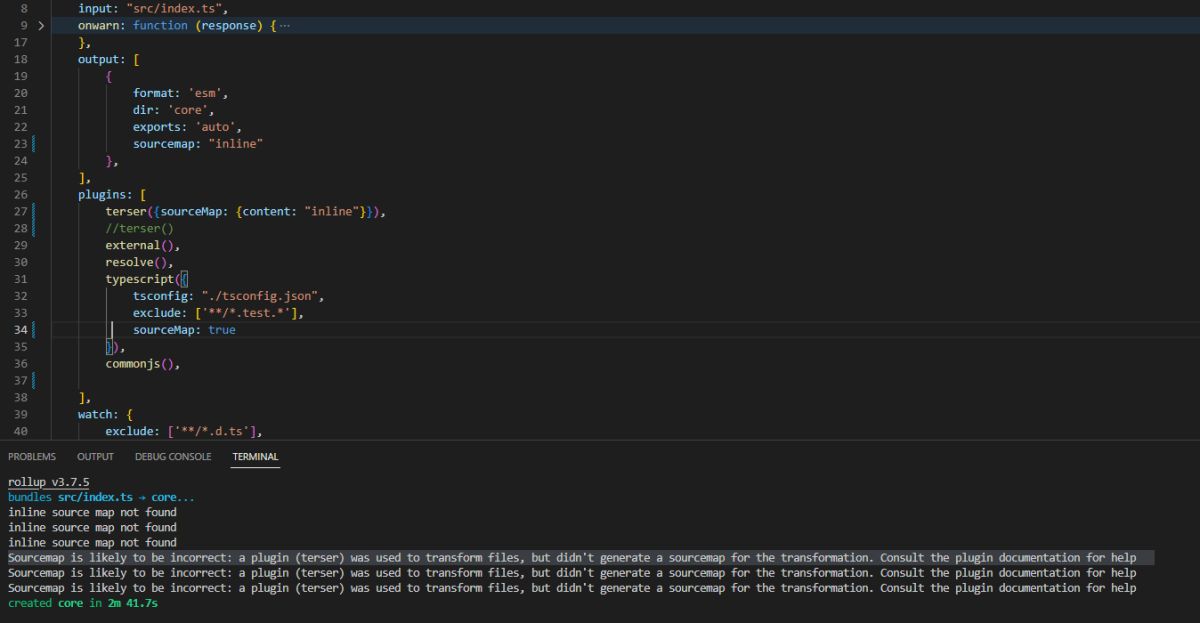Click the tsconfig "./tsconfig.json" line

coord(229,296)
